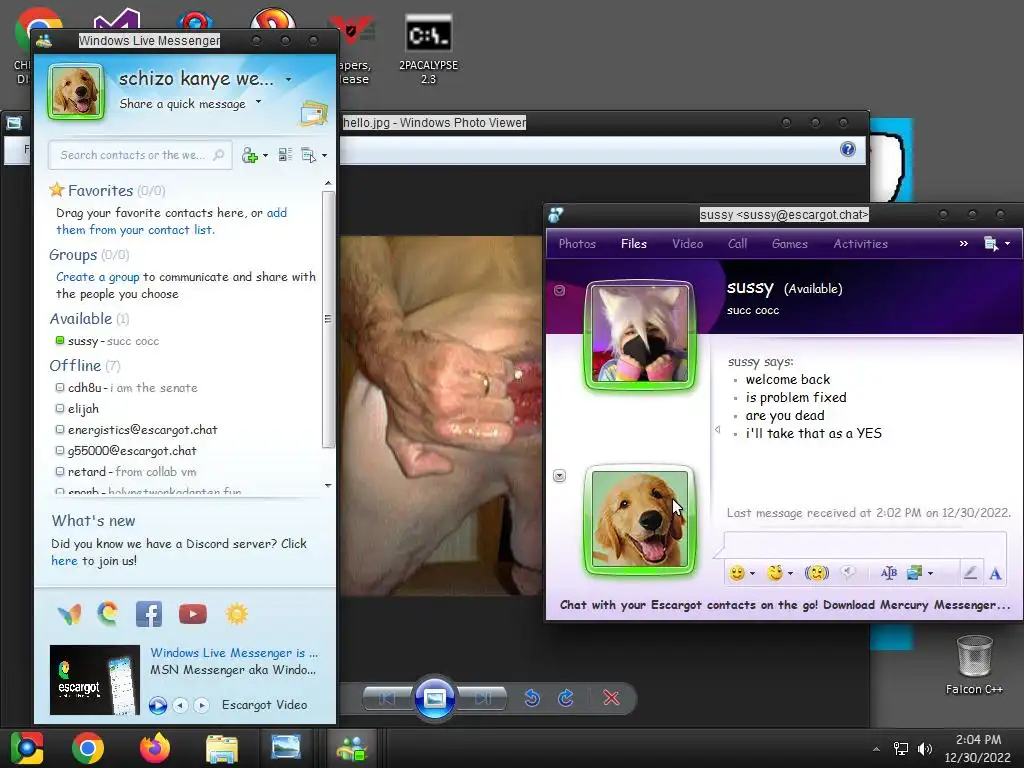Click the add a contact icon
The height and width of the screenshot is (768, 1024).
click(249, 155)
